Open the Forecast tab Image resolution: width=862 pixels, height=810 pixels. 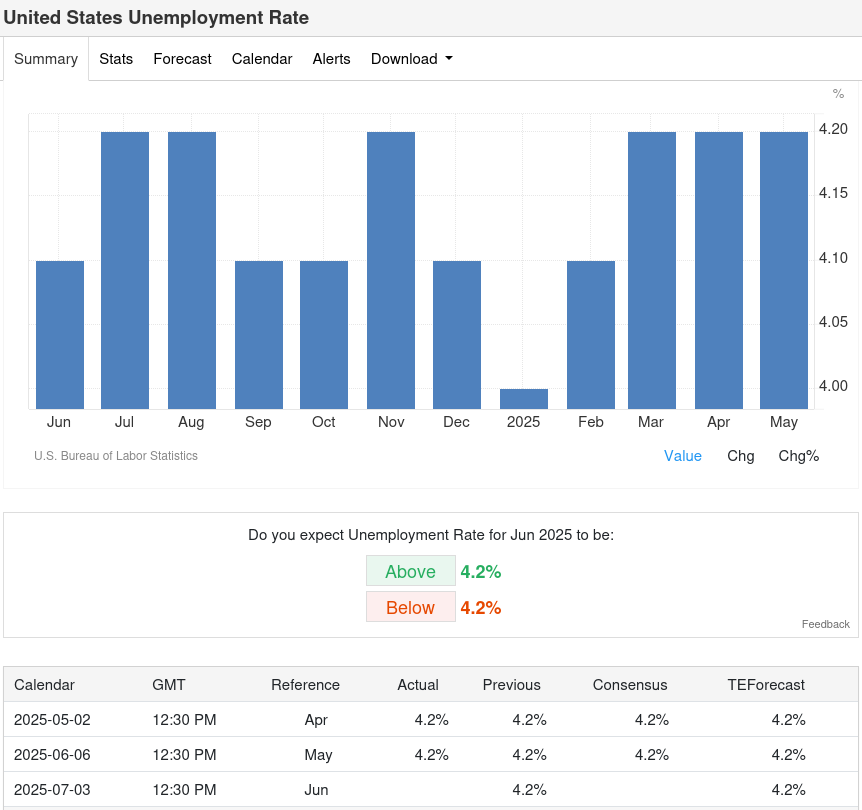click(182, 59)
